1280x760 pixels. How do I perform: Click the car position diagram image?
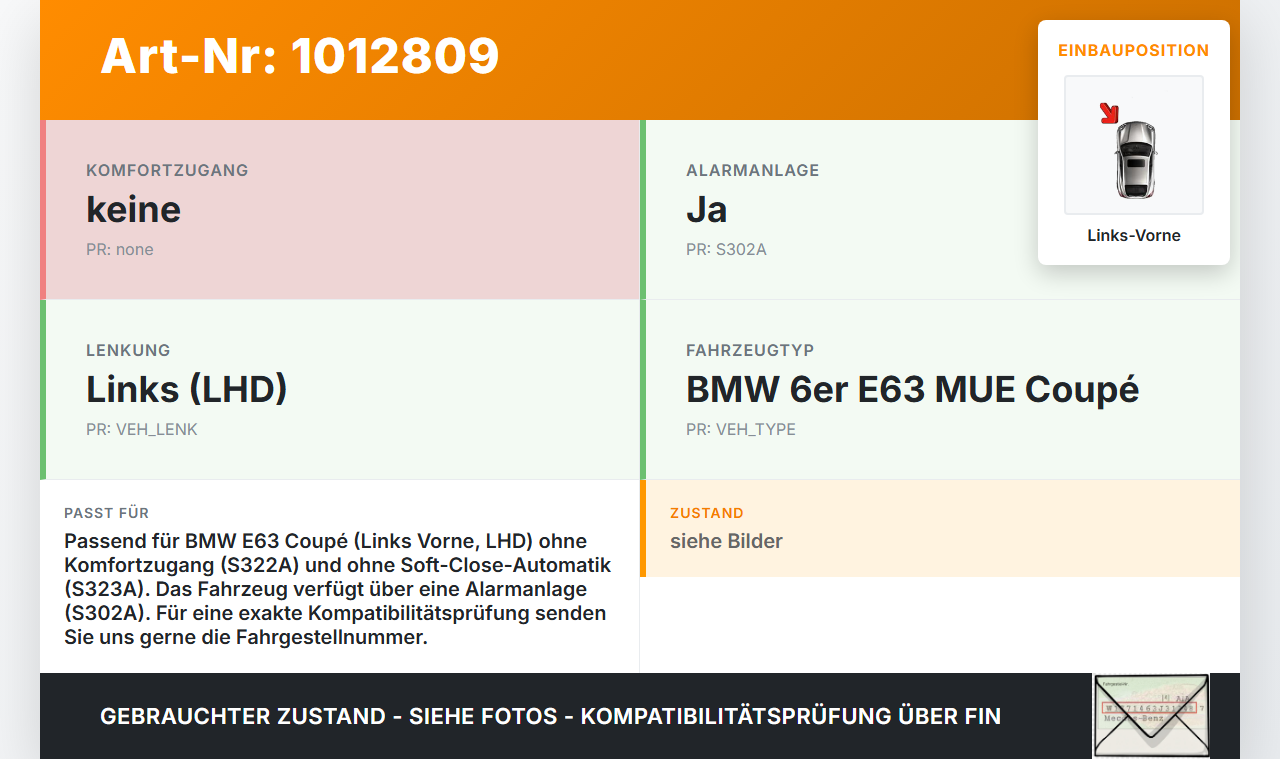(x=1134, y=145)
